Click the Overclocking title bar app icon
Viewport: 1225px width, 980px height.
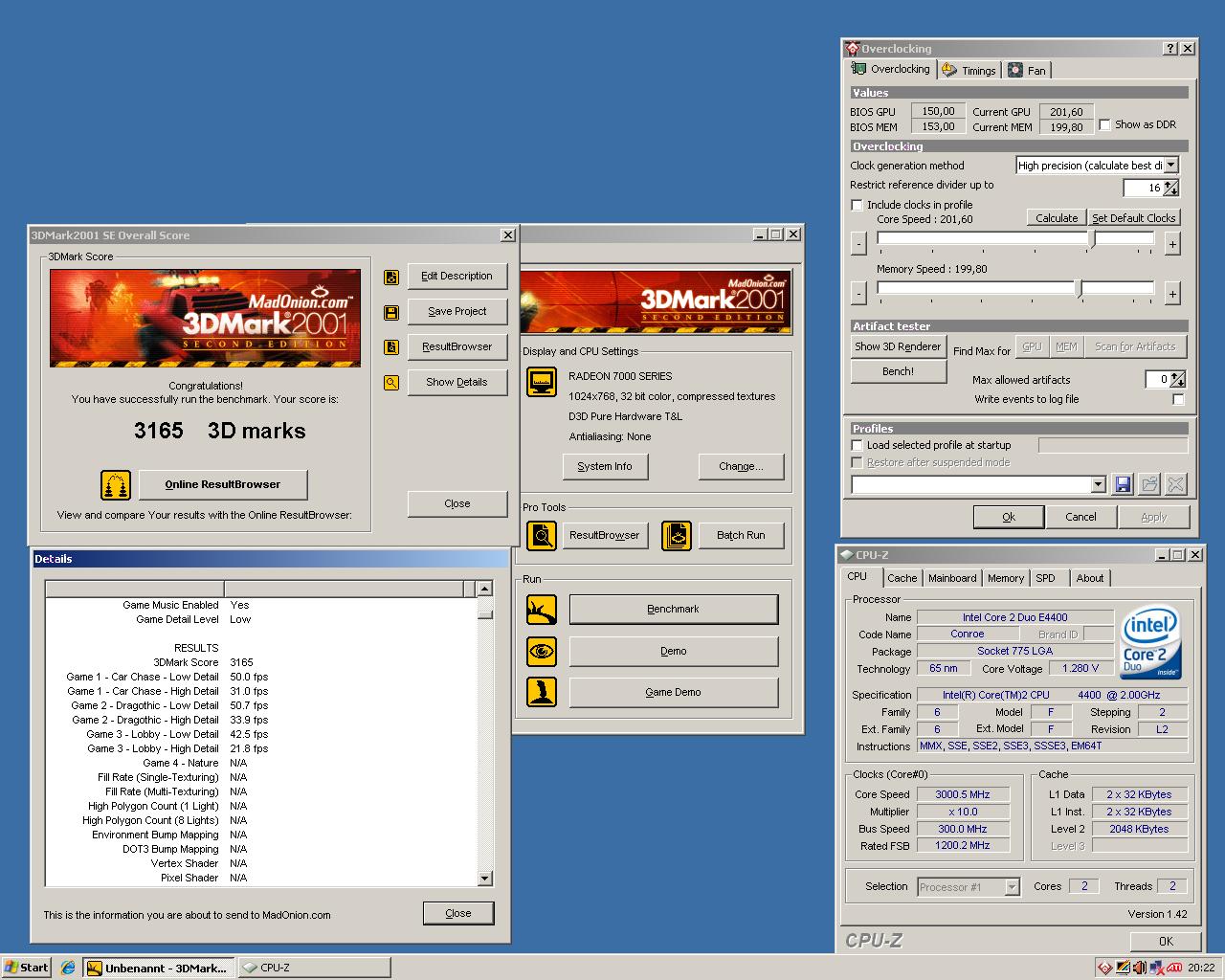[x=853, y=48]
